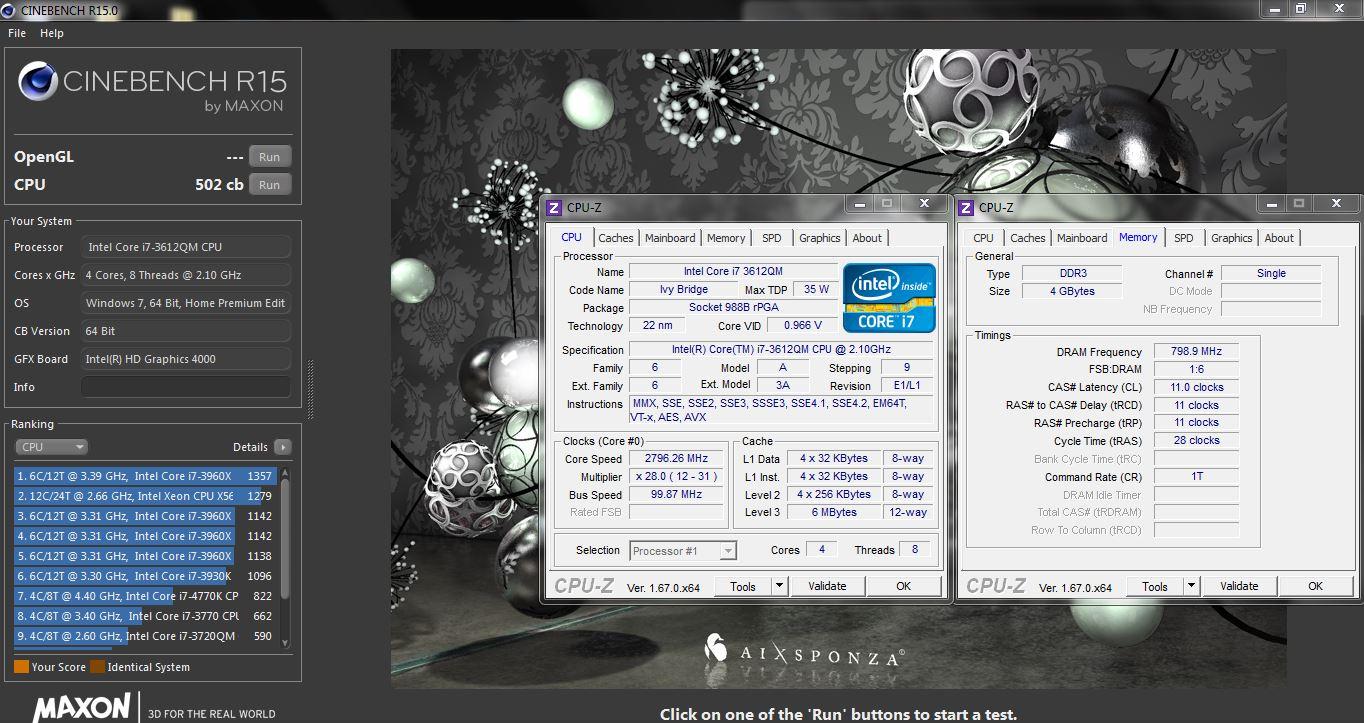The width and height of the screenshot is (1364, 723).
Task: Switch to Mainboard tab in left CPU-Z
Action: (670, 238)
